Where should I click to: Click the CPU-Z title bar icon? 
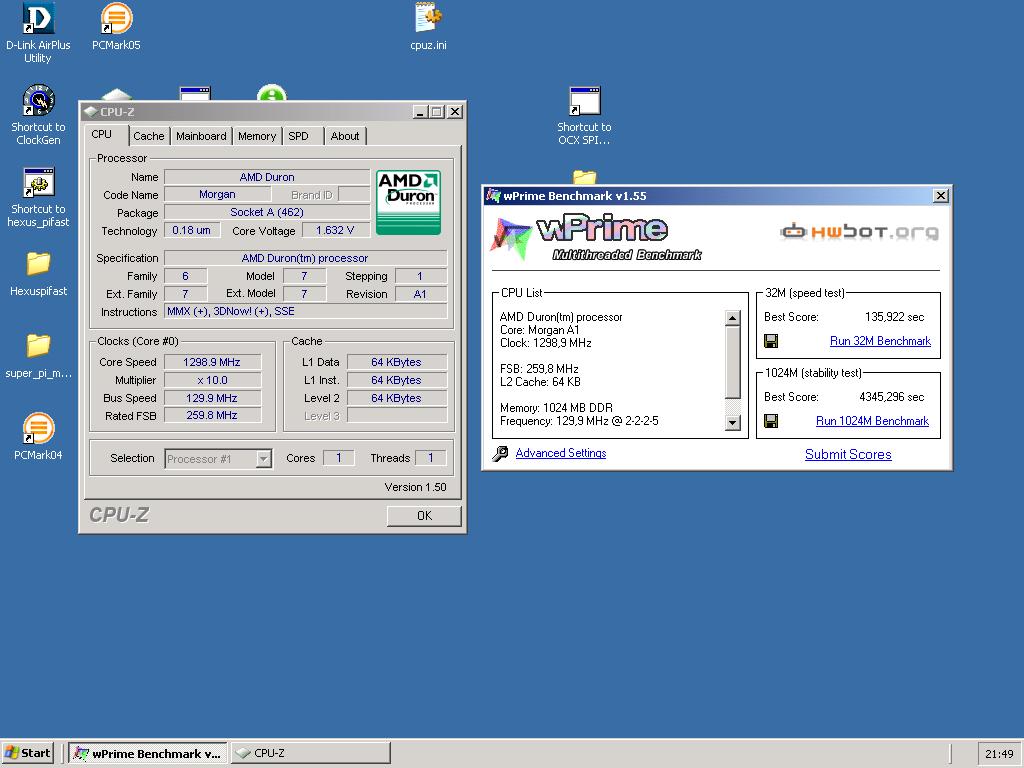click(x=91, y=112)
